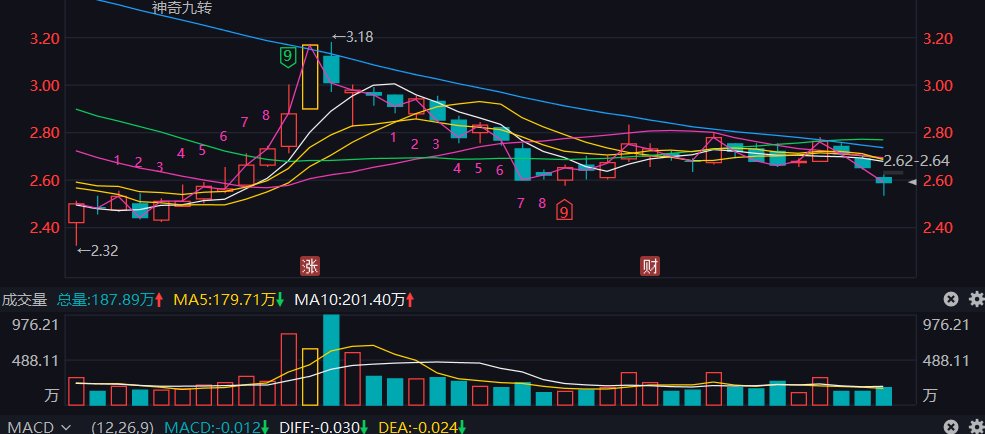Click the DEA:-0.024 readout
The image size is (985, 434).
pos(422,428)
